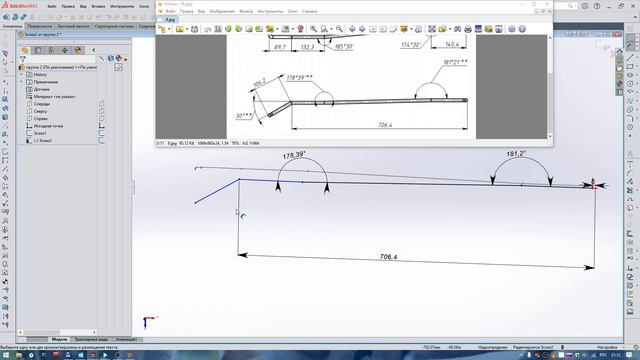The image size is (640, 360).
Task: Select the ConfigurationManager tab icon
Action: coord(51,50)
